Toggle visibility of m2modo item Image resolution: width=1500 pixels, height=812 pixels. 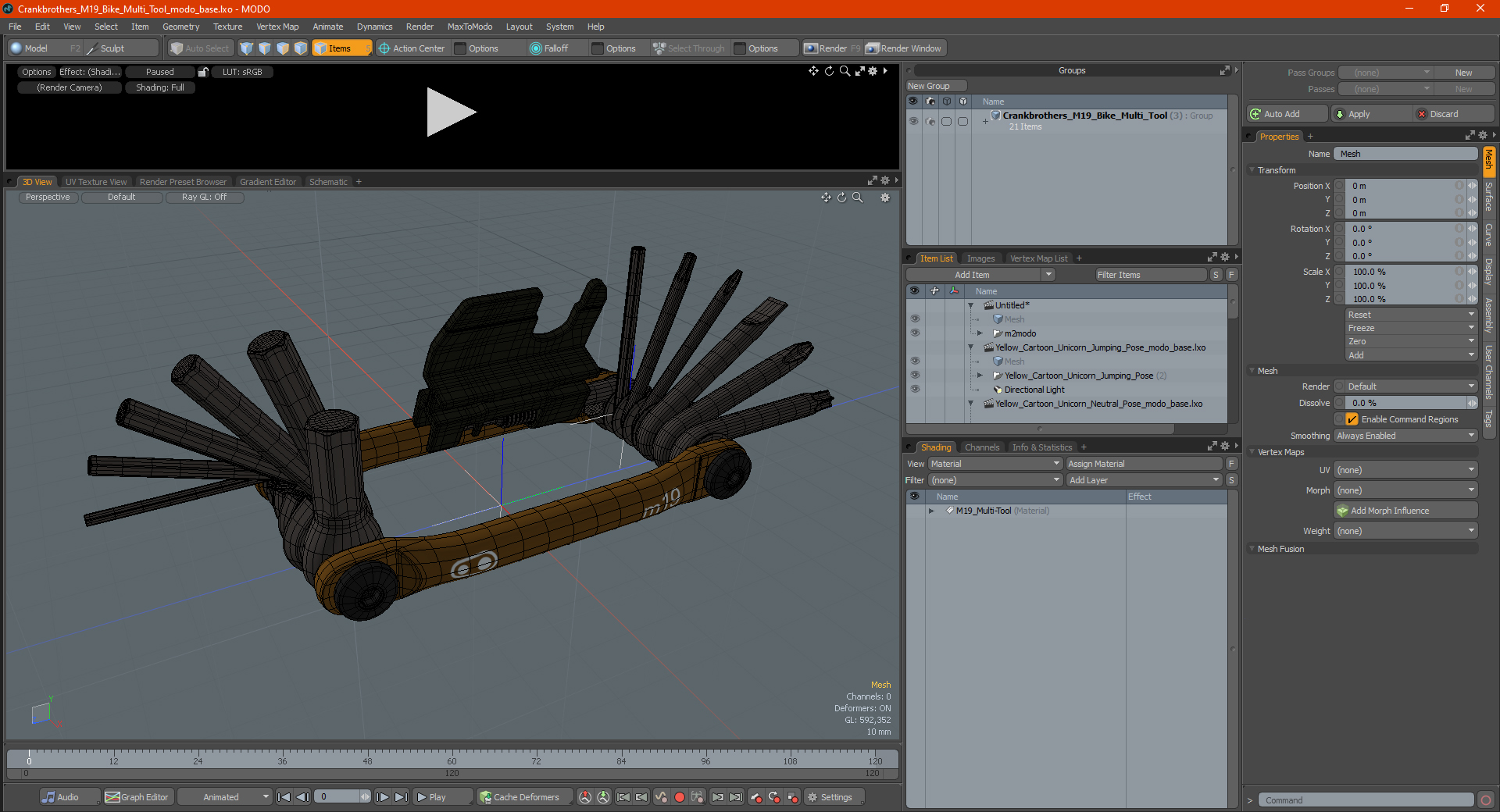914,333
